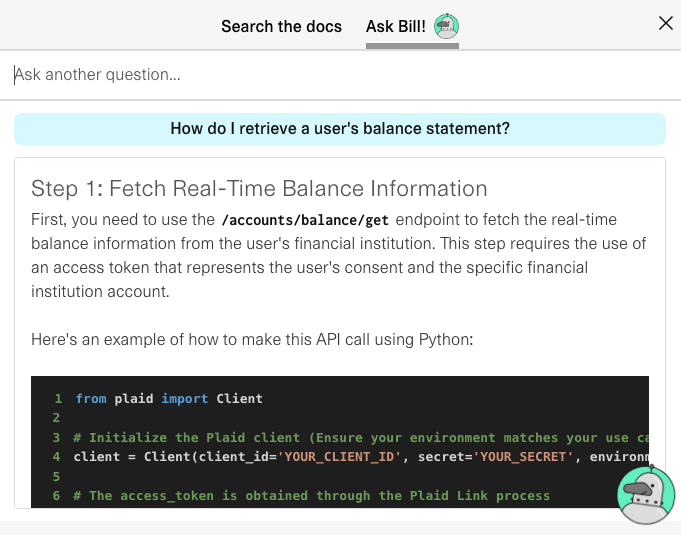This screenshot has height=535, width=681.
Task: Close the Ask Bill dialog with the X
Action: click(x=665, y=23)
